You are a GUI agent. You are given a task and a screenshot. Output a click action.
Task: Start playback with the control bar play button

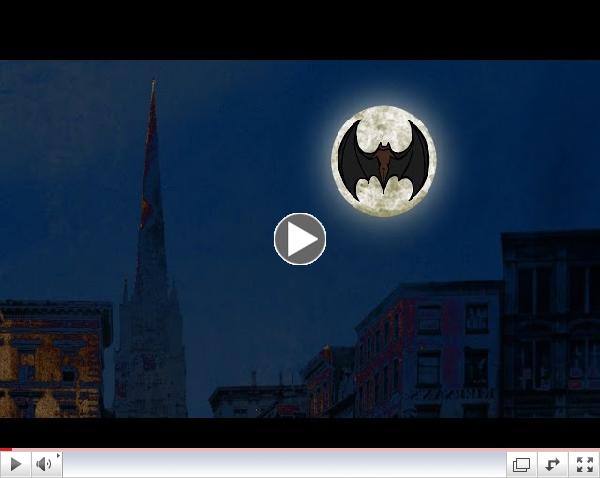15,465
